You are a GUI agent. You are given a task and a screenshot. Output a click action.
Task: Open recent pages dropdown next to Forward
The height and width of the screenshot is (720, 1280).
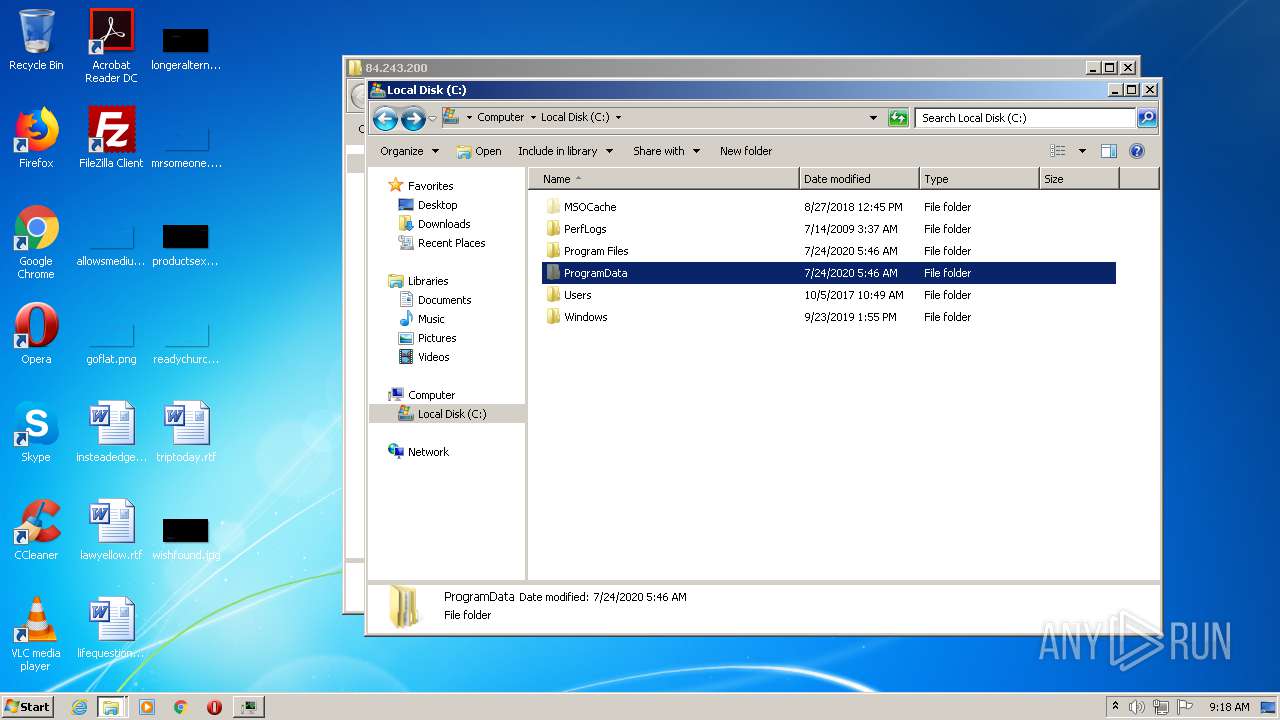tap(432, 118)
